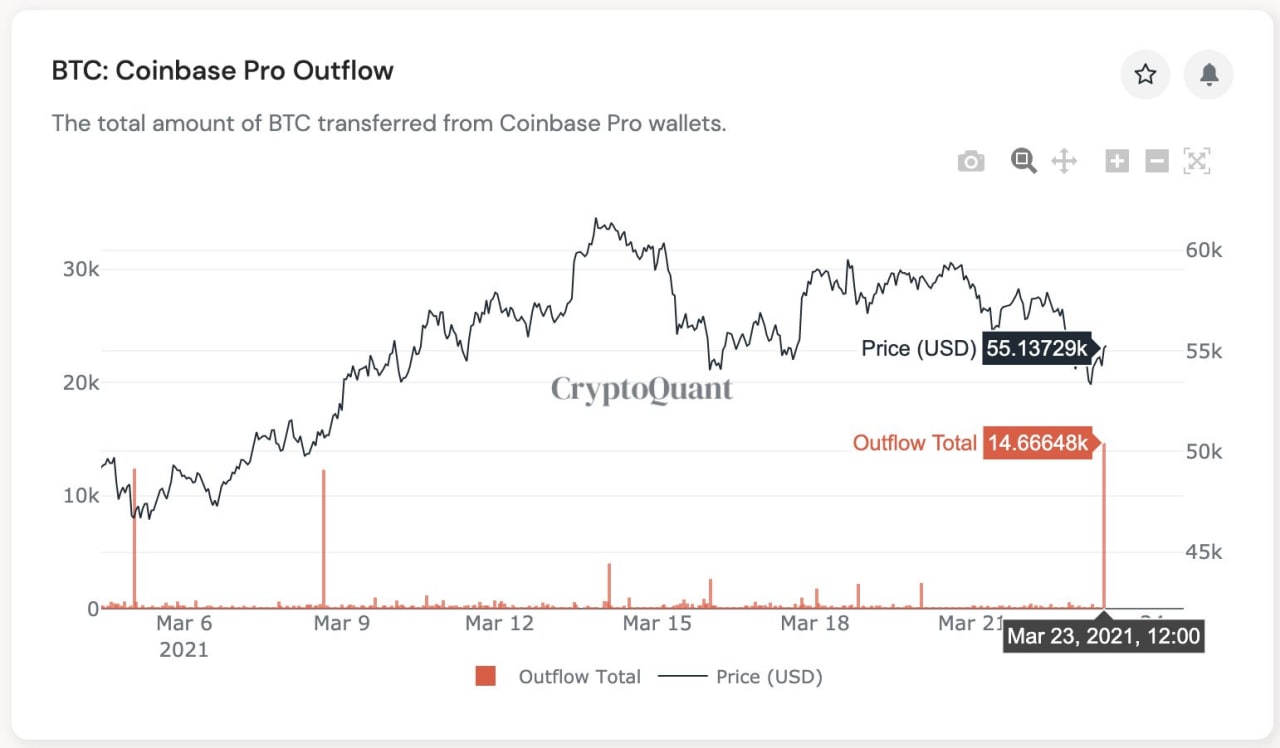1280x748 pixels.
Task: Select the magnifier zoom tool
Action: point(1023,160)
